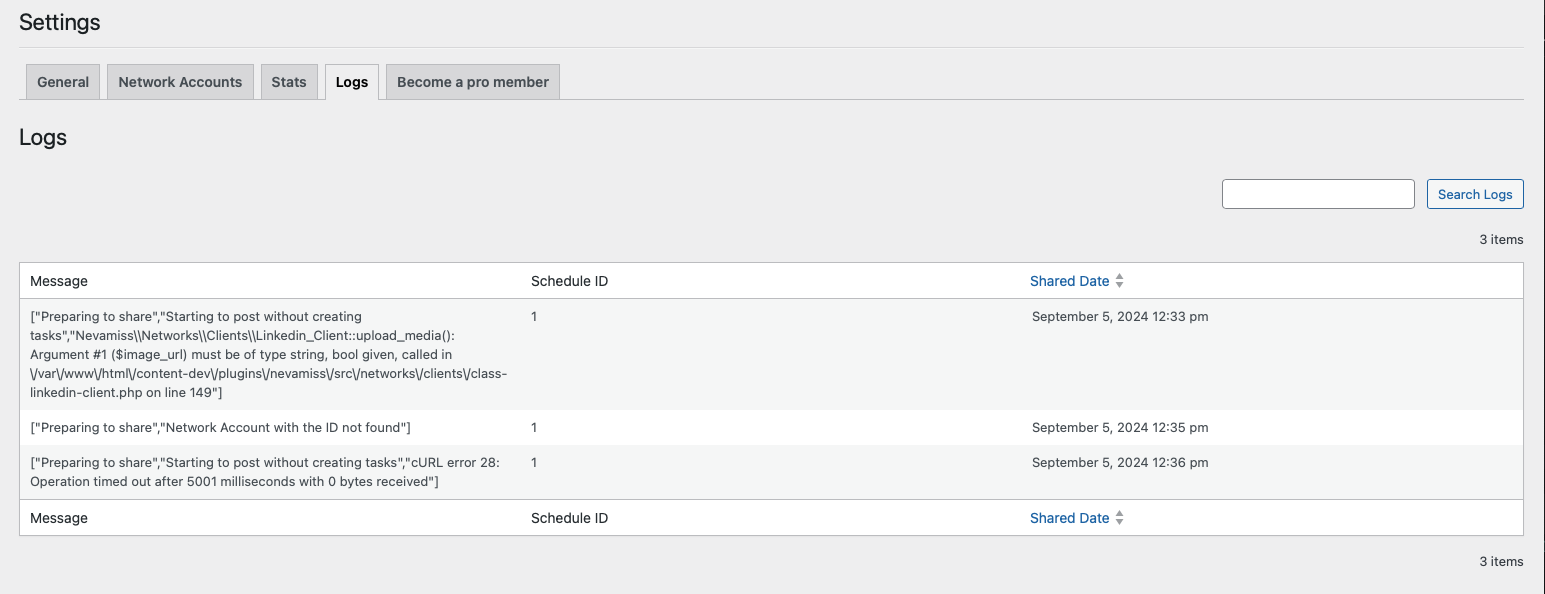Image resolution: width=1545 pixels, height=594 pixels.
Task: Click the 12:36 pm shared date cell
Action: point(1120,463)
